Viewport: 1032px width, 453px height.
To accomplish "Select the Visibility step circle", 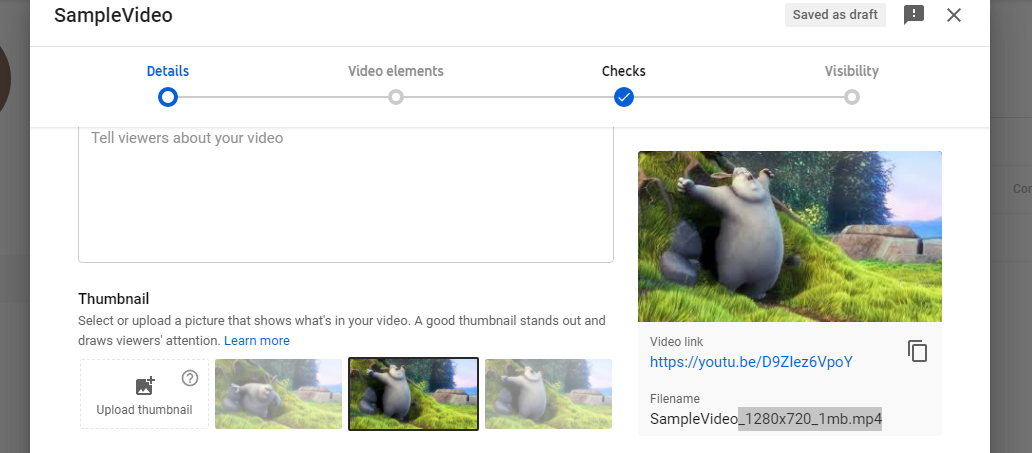I will (x=852, y=97).
